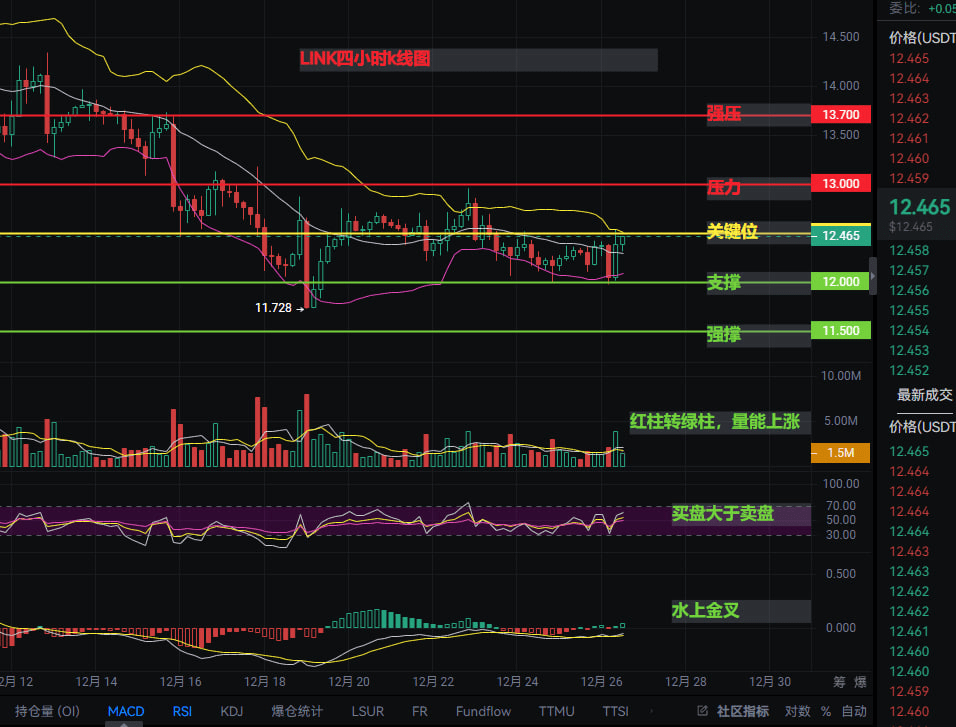956x727 pixels.
Task: Select the 13.700 red price label
Action: 841,115
